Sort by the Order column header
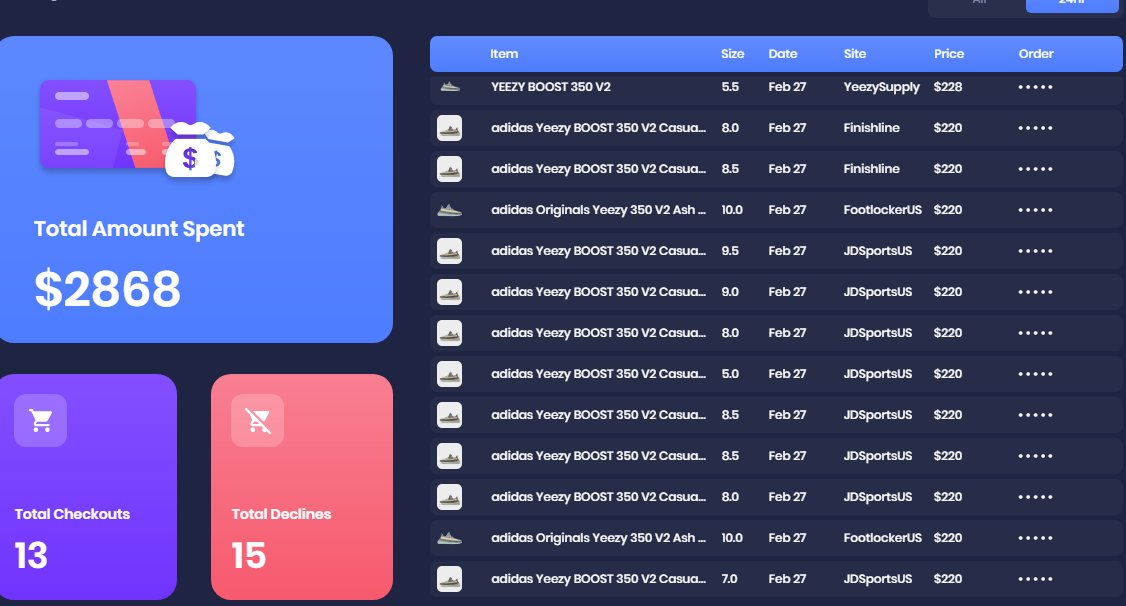Screen dimensions: 1126x606 click(x=1036, y=54)
